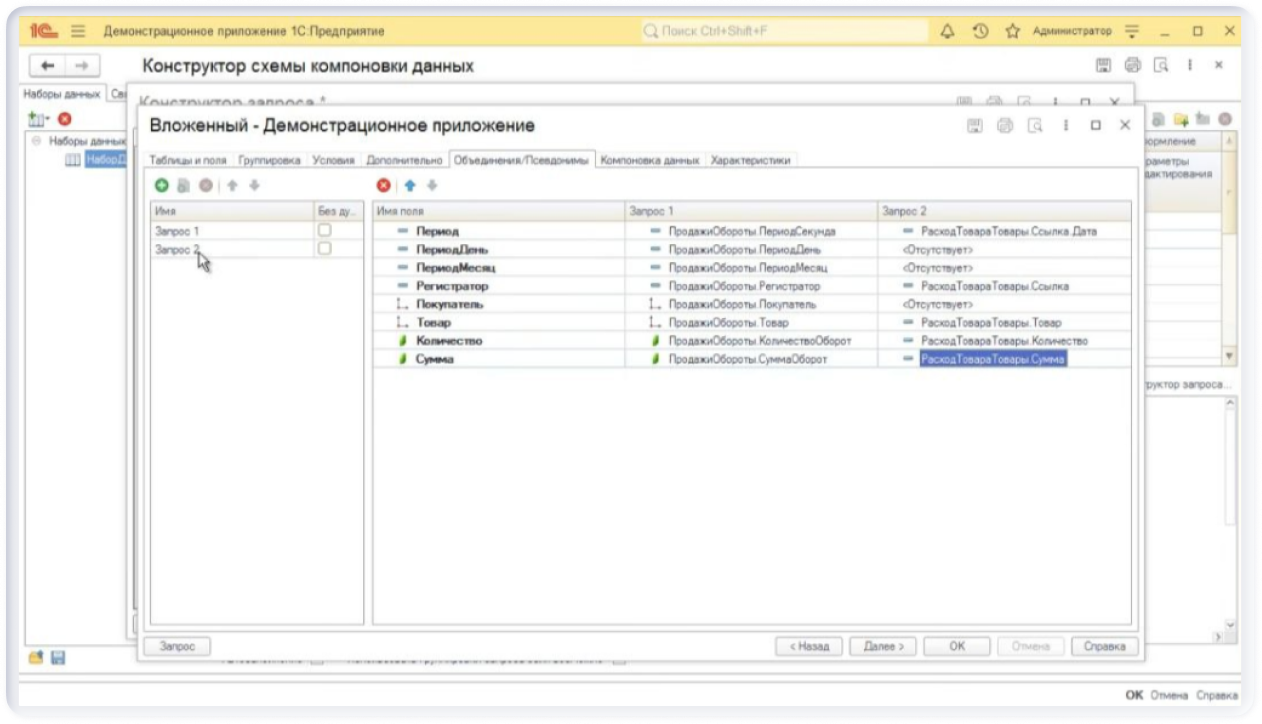This screenshot has width=1262, height=724.
Task: Open the 1C main hamburger menu
Action: (x=78, y=31)
